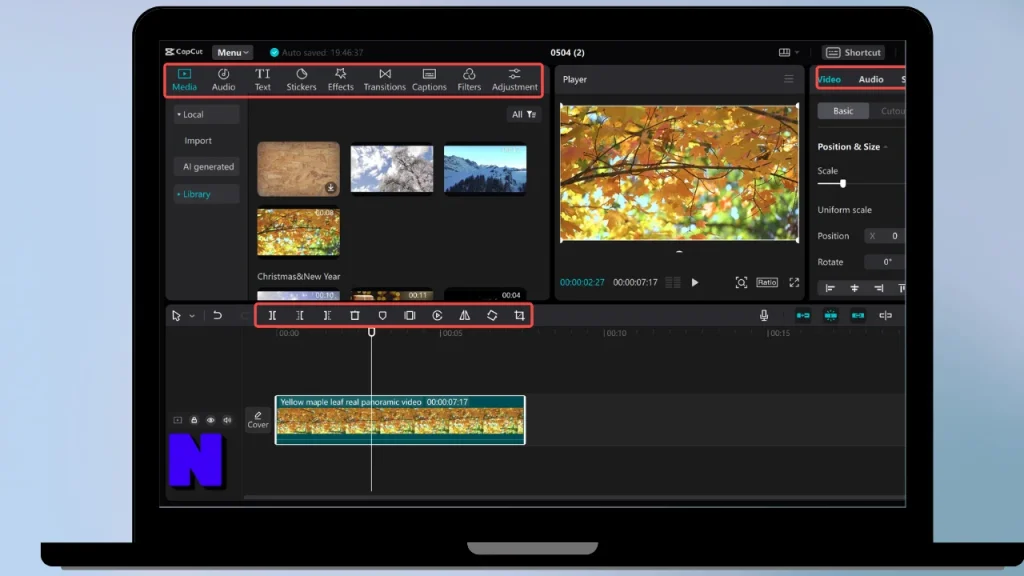Click the timeline playhead handle
Viewport: 1024px width, 576px height.
pyautogui.click(x=372, y=332)
